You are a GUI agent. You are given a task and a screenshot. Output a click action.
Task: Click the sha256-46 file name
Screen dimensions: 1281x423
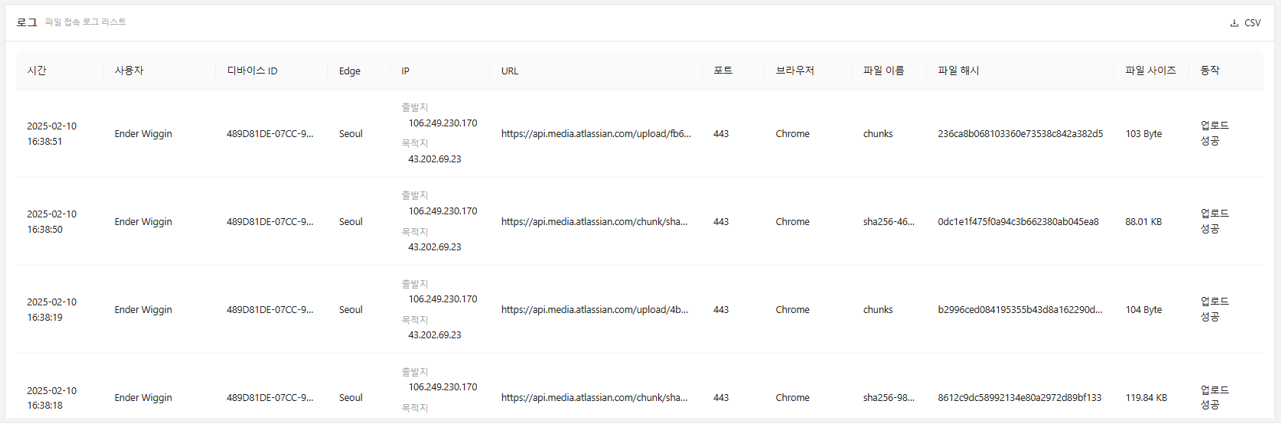point(888,222)
